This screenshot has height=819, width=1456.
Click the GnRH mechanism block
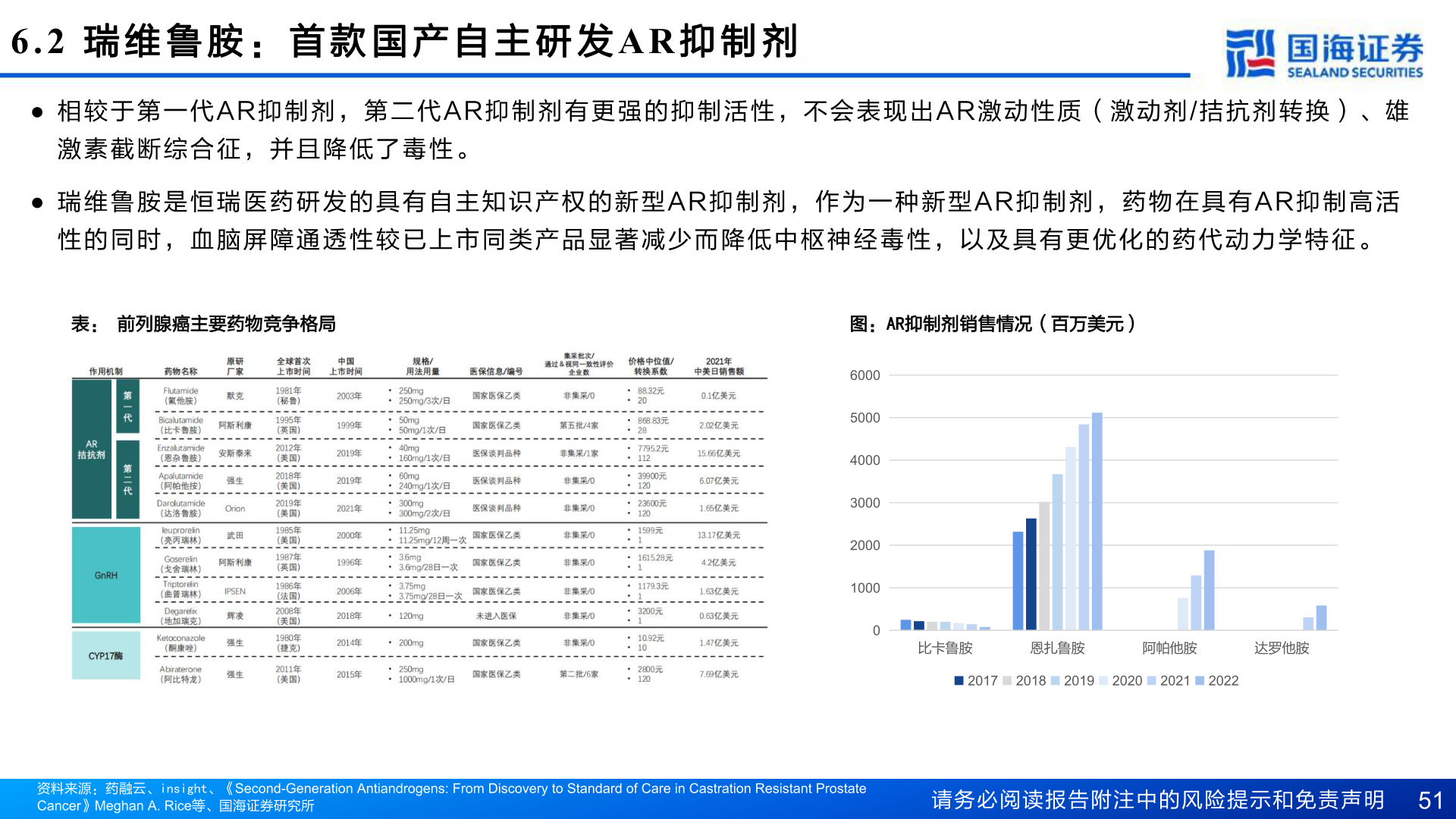(x=106, y=576)
